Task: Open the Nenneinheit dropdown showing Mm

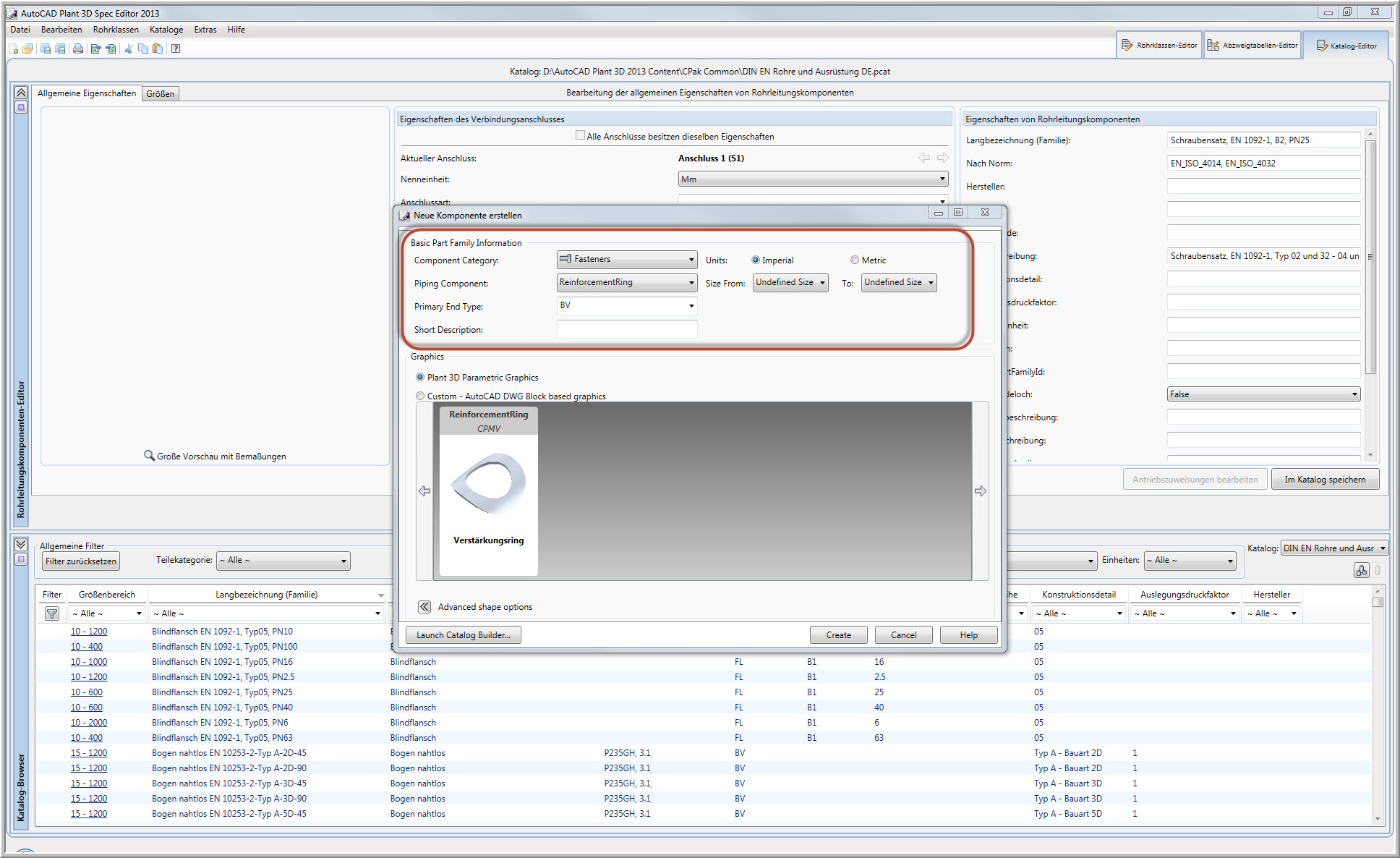Action: 814,179
